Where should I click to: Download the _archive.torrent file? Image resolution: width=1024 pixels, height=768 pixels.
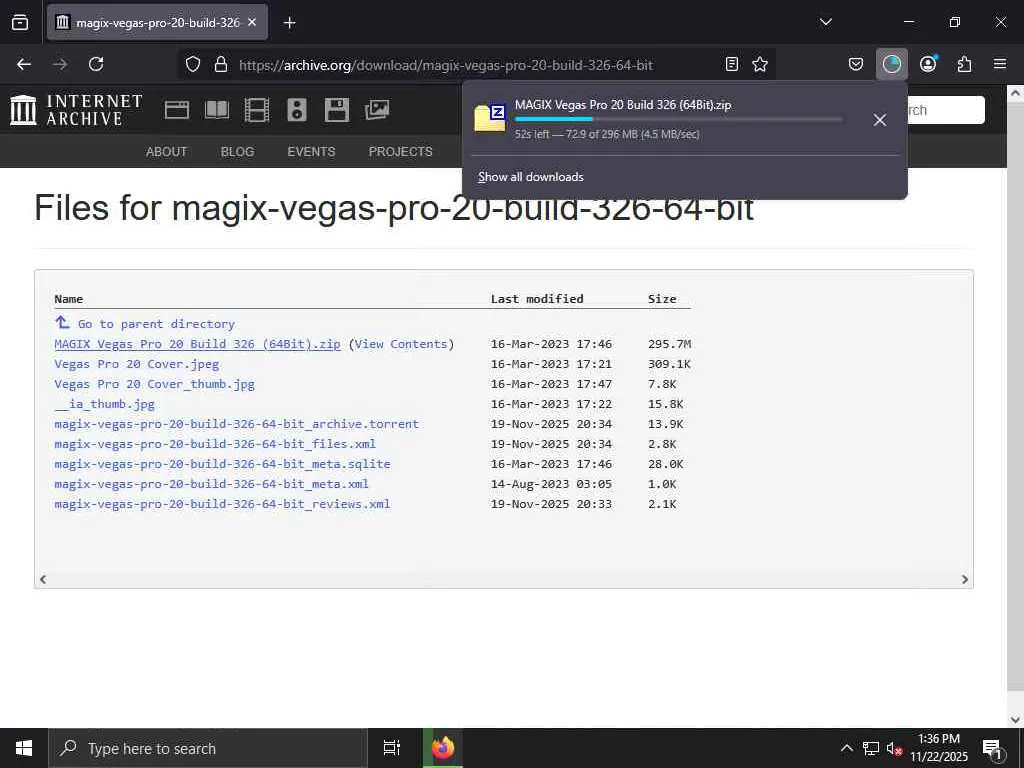click(x=236, y=424)
